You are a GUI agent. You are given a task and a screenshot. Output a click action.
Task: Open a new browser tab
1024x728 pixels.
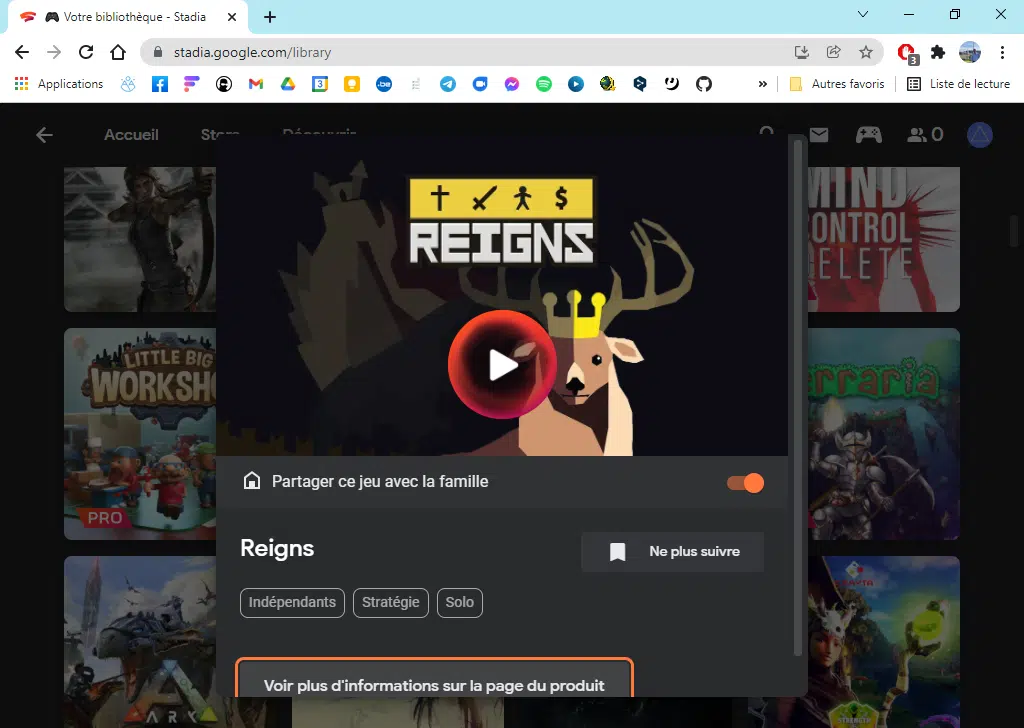tap(270, 17)
